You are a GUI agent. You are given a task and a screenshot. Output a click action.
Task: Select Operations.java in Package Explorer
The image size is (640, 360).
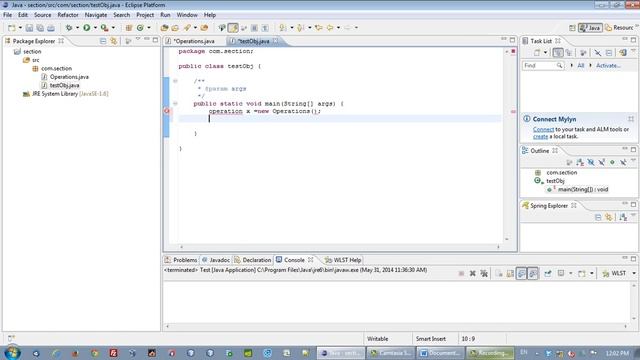click(x=65, y=77)
